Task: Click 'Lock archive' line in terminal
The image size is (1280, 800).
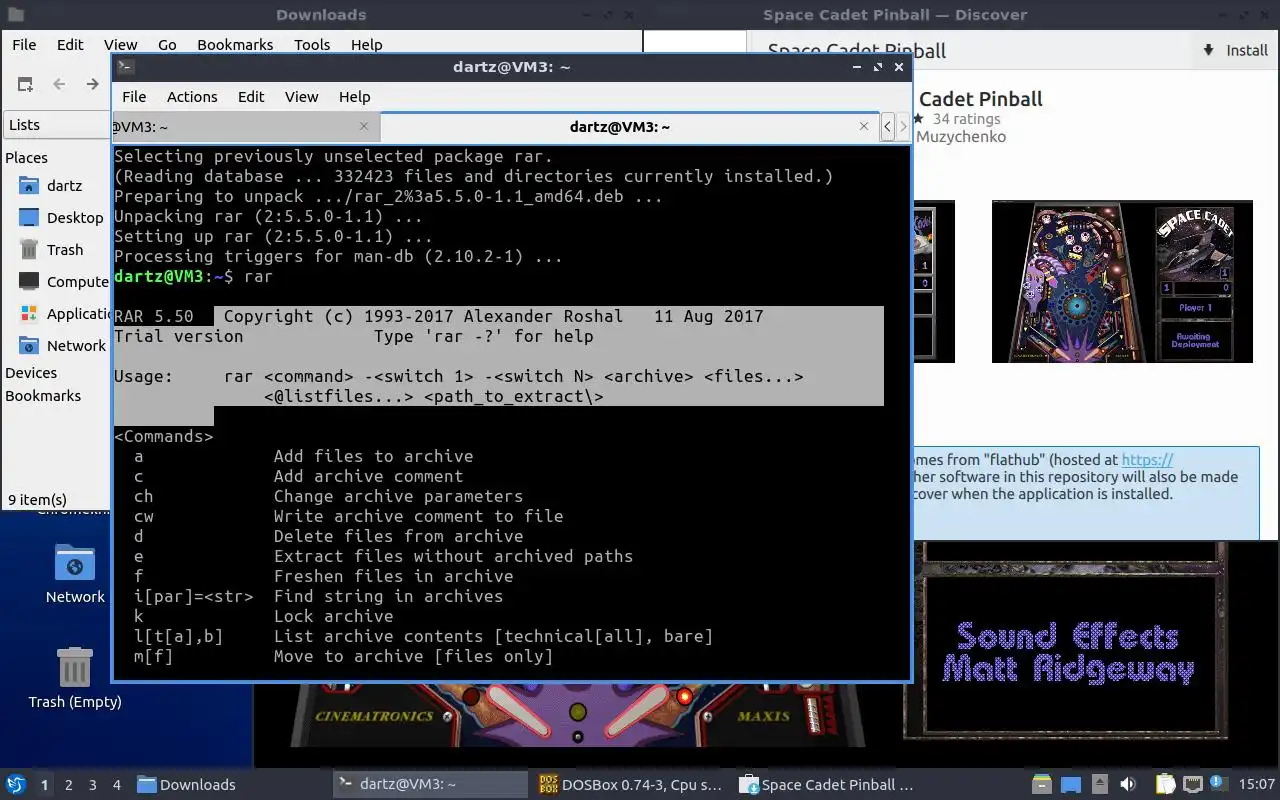Action: point(333,616)
